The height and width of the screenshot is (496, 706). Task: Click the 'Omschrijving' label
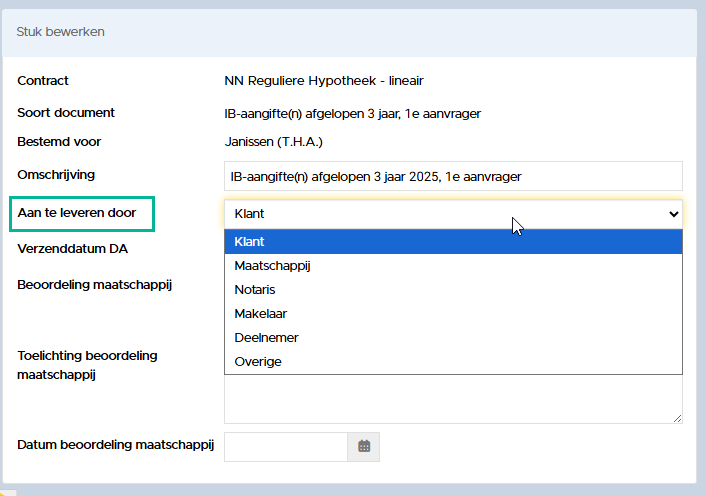coord(56,175)
